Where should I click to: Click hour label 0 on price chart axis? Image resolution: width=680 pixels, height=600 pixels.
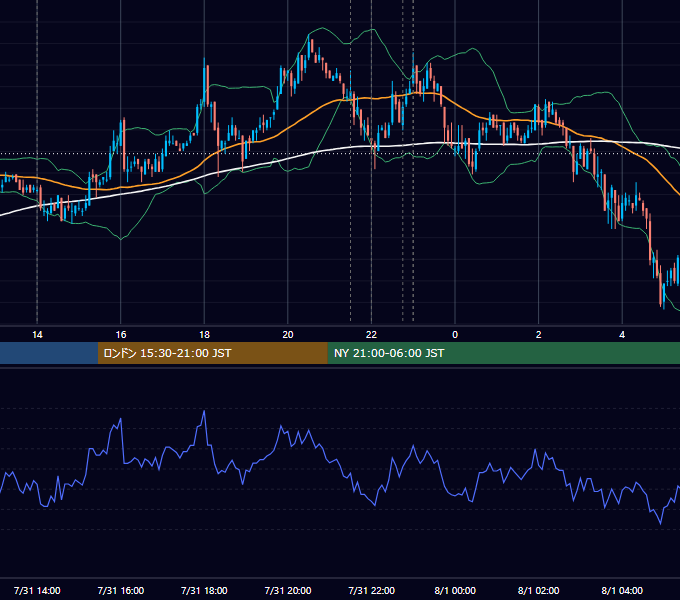(455, 335)
